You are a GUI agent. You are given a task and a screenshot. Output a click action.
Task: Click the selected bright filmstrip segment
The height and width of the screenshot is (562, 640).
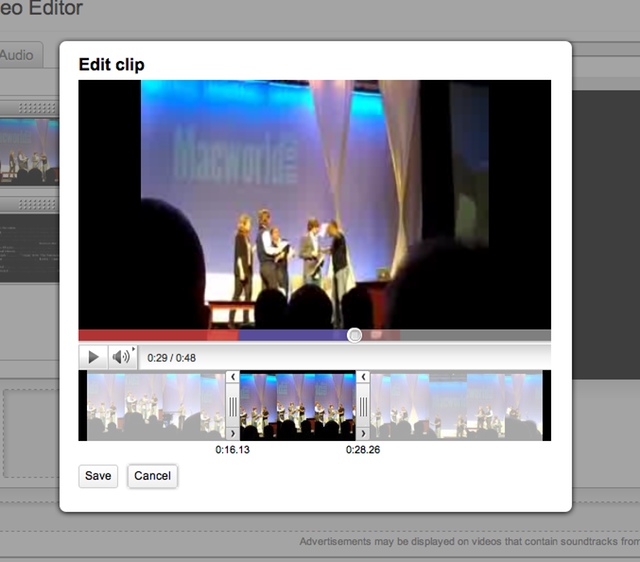click(x=298, y=405)
